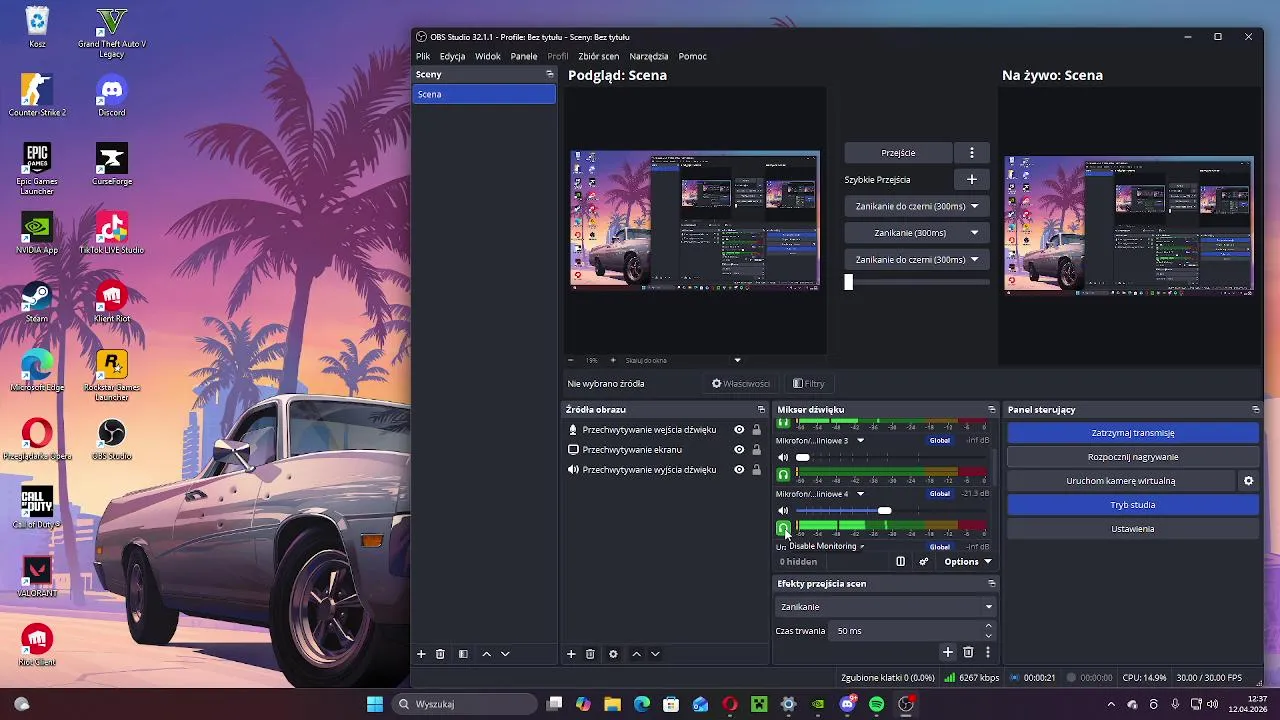Click Mikrofon liniowe 4 volume slider handle

coord(885,512)
